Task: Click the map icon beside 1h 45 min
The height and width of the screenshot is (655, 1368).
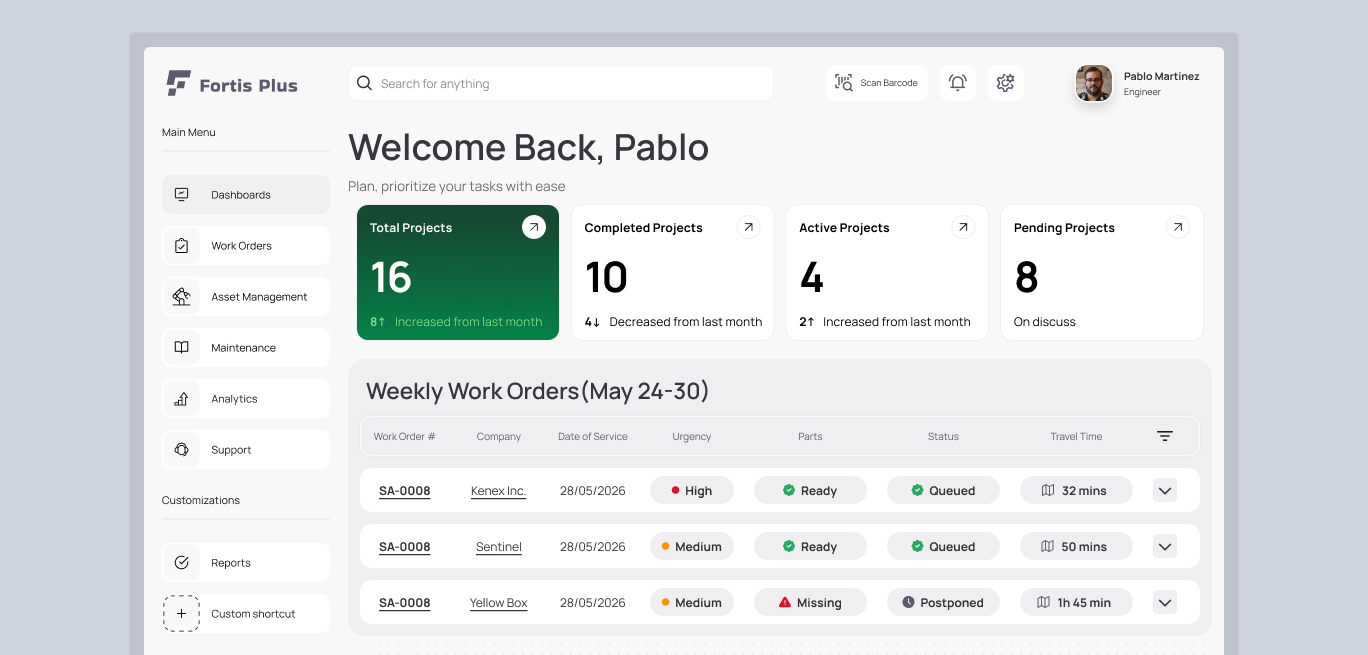Action: 1043,602
